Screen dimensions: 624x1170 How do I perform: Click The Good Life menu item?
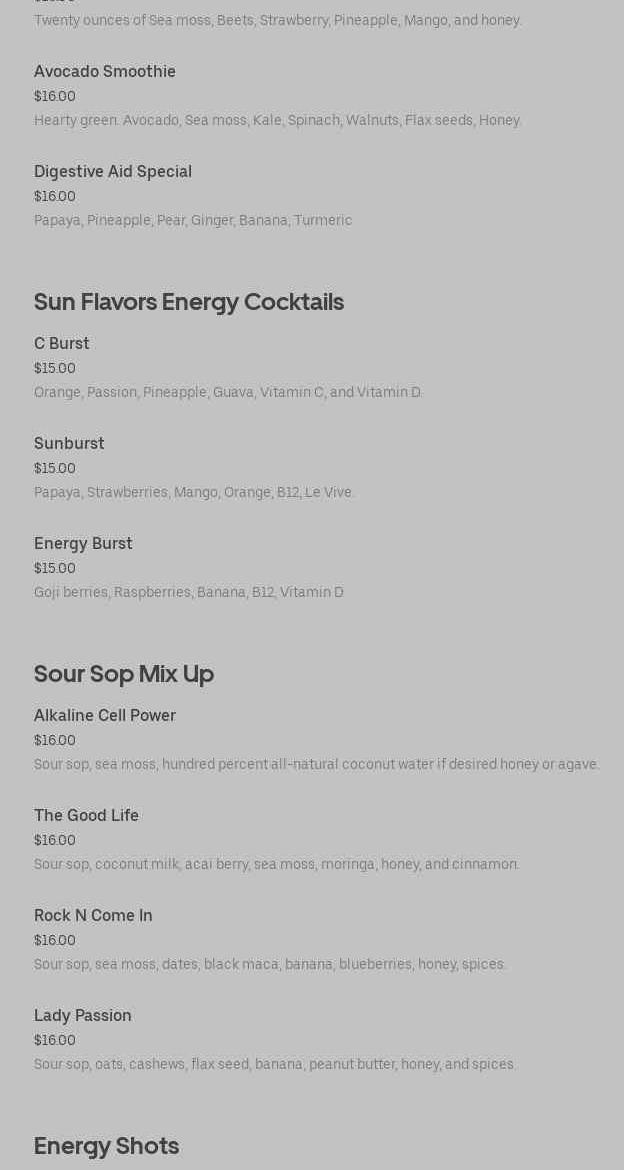coord(86,815)
